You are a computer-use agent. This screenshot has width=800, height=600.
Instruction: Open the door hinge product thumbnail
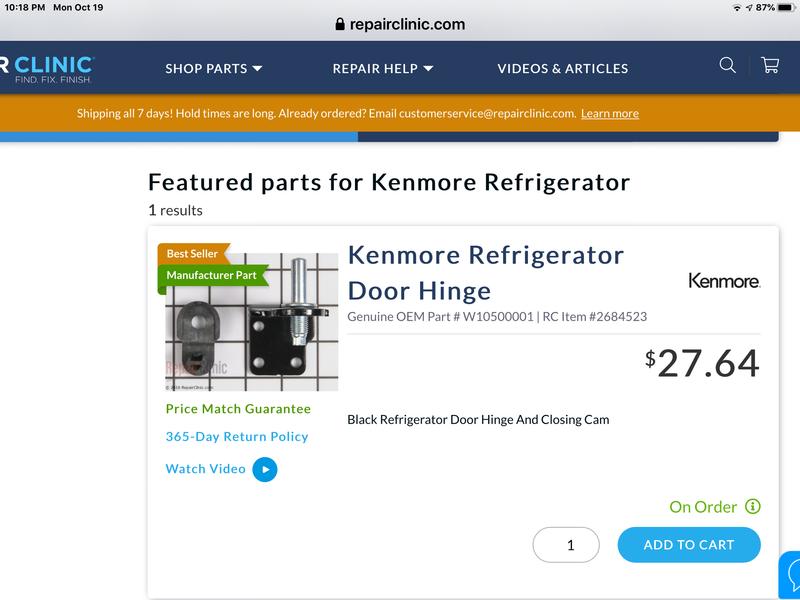251,323
